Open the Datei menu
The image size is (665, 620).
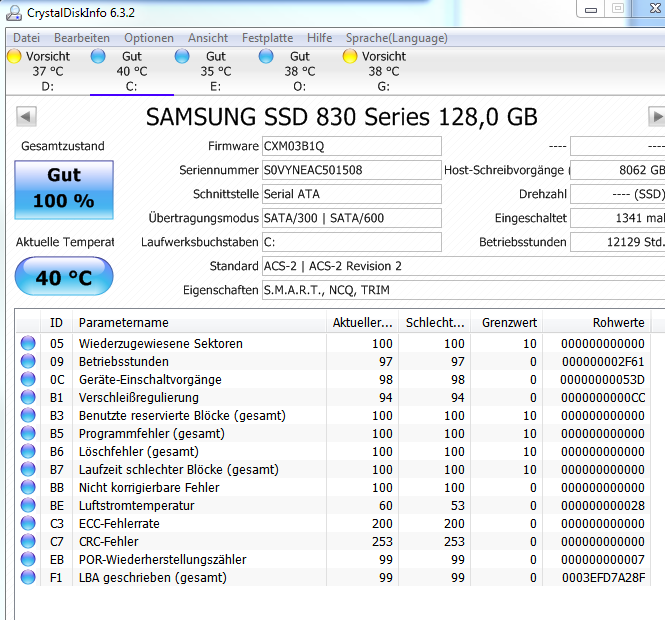point(26,38)
